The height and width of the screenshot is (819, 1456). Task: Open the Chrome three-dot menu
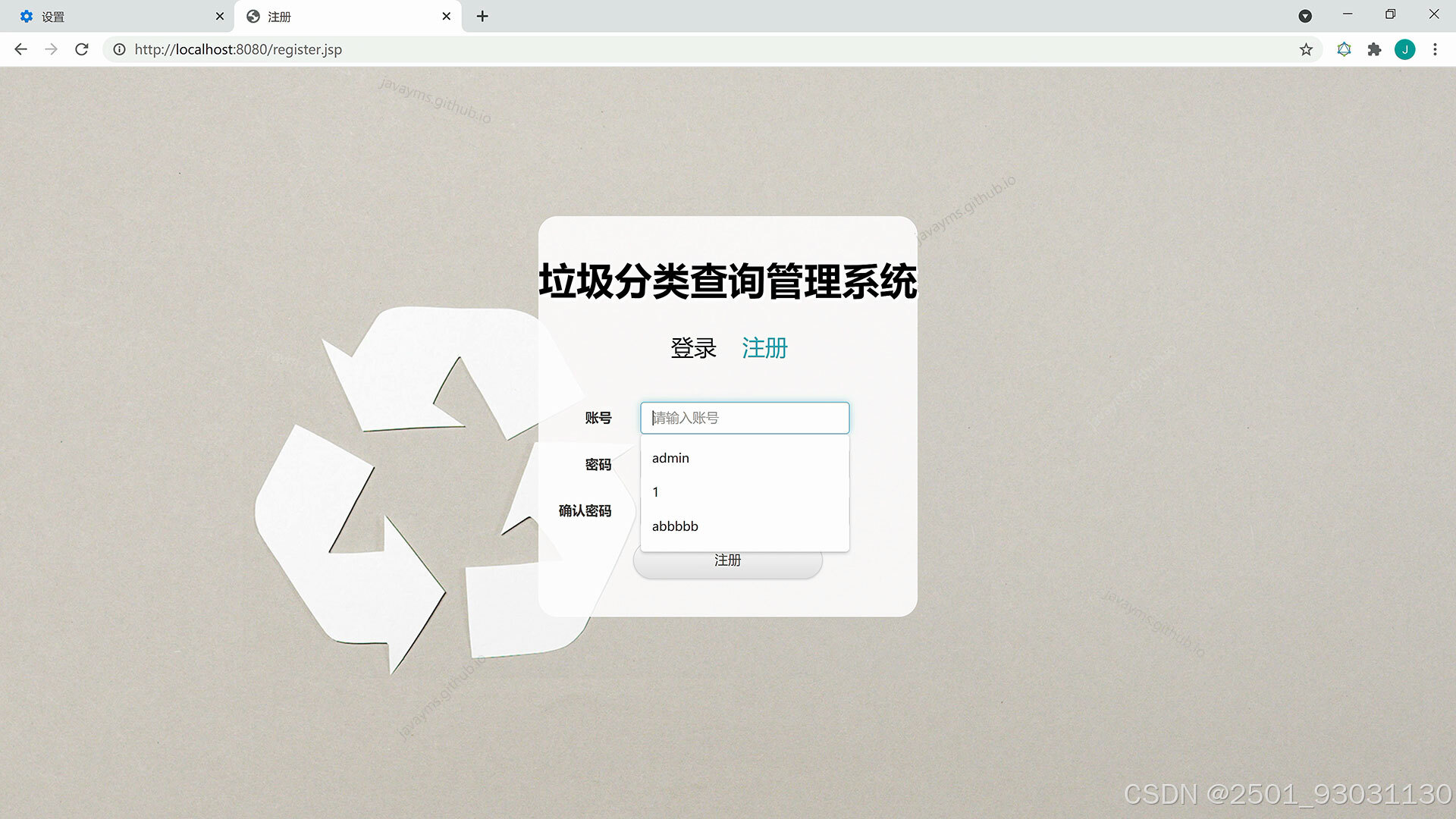[x=1435, y=49]
